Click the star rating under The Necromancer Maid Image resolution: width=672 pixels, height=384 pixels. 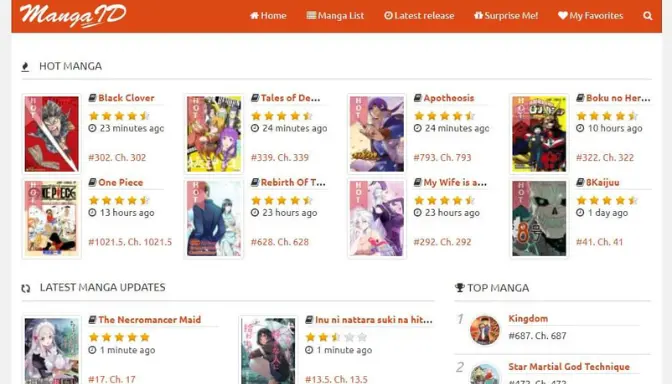(119, 337)
